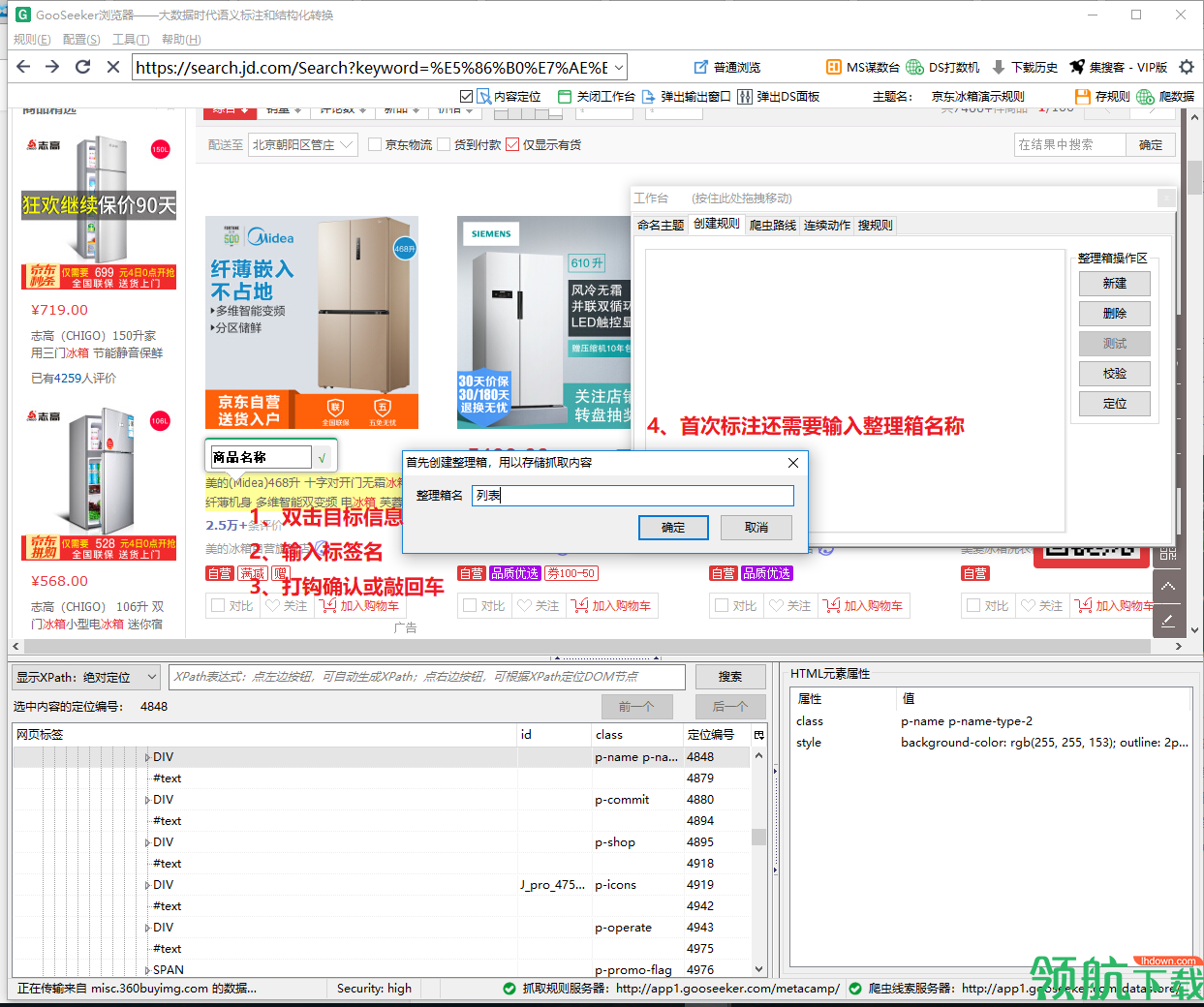
Task: Open the 工具(T) menu
Action: [131, 40]
